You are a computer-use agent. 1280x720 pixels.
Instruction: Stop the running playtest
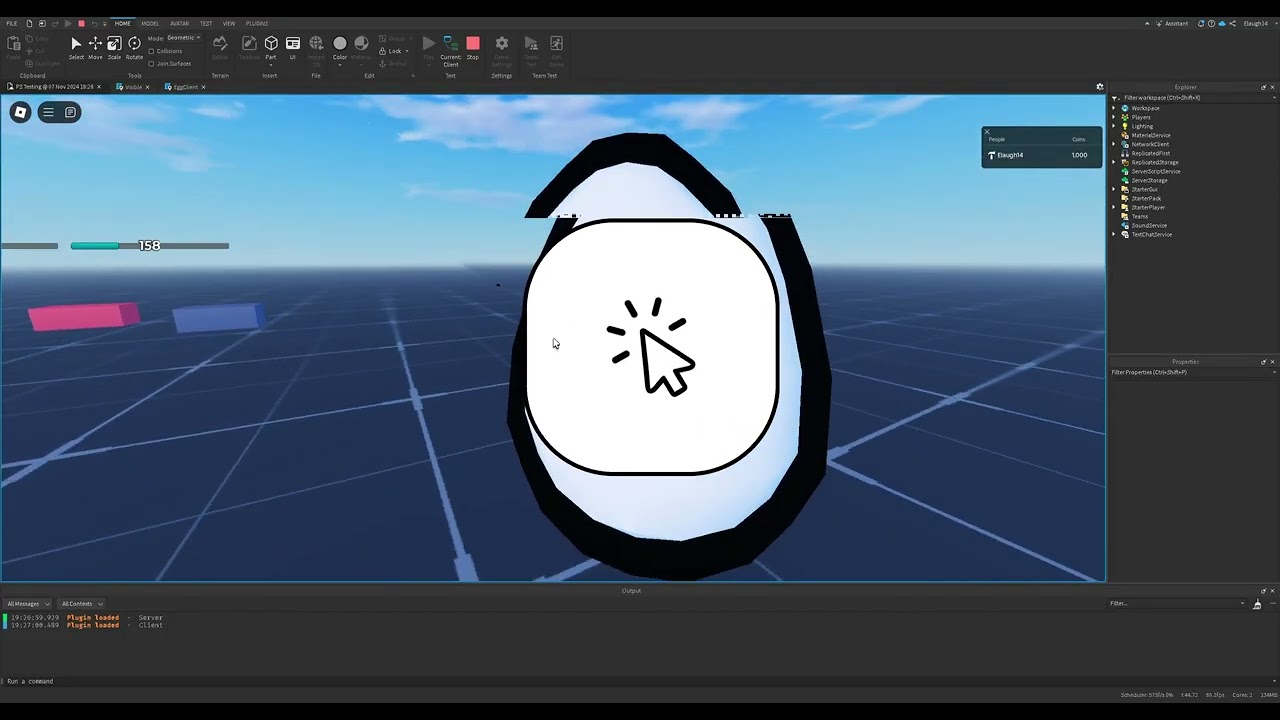(473, 44)
